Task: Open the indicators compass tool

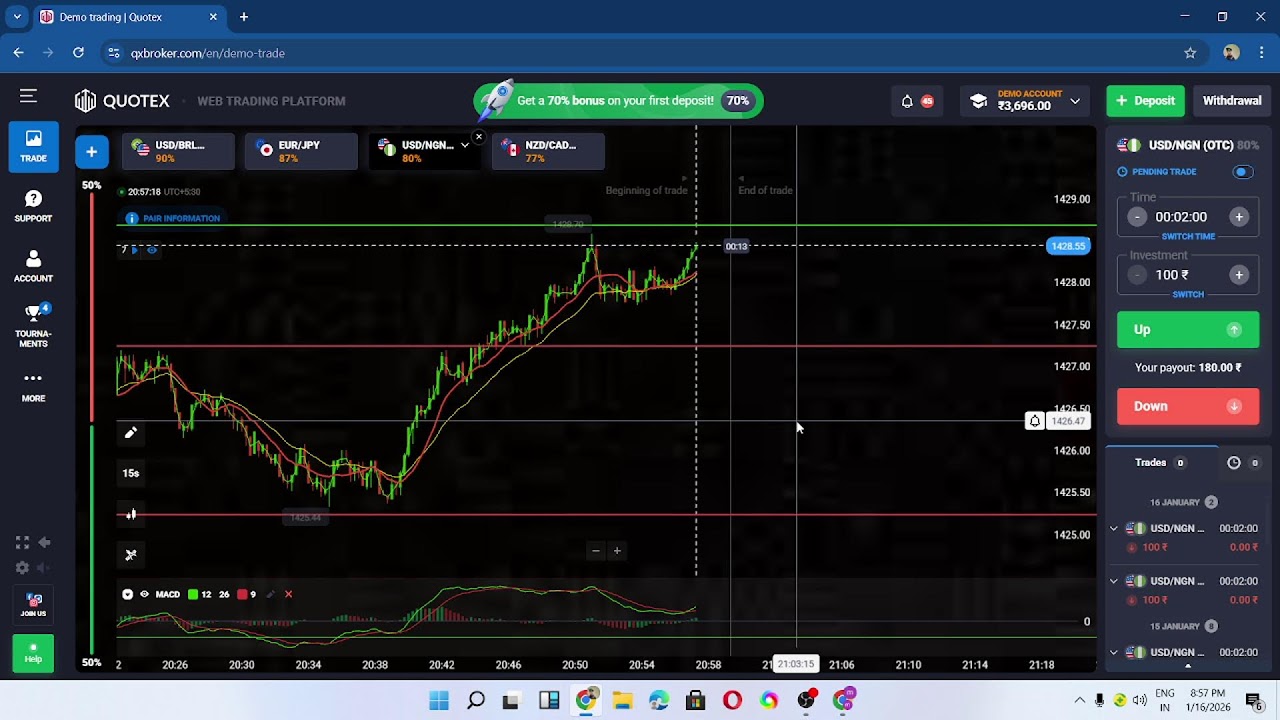Action: pyautogui.click(x=130, y=555)
